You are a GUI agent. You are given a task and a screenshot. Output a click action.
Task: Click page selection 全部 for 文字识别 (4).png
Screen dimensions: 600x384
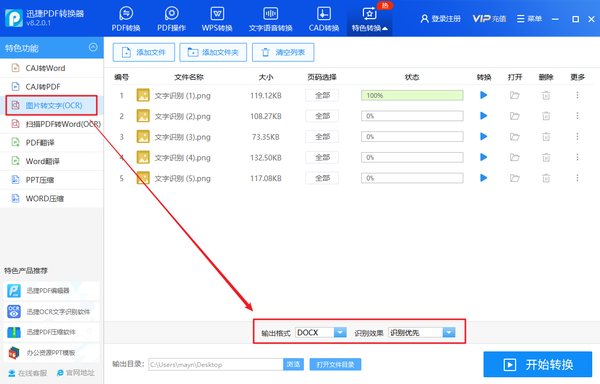point(322,157)
